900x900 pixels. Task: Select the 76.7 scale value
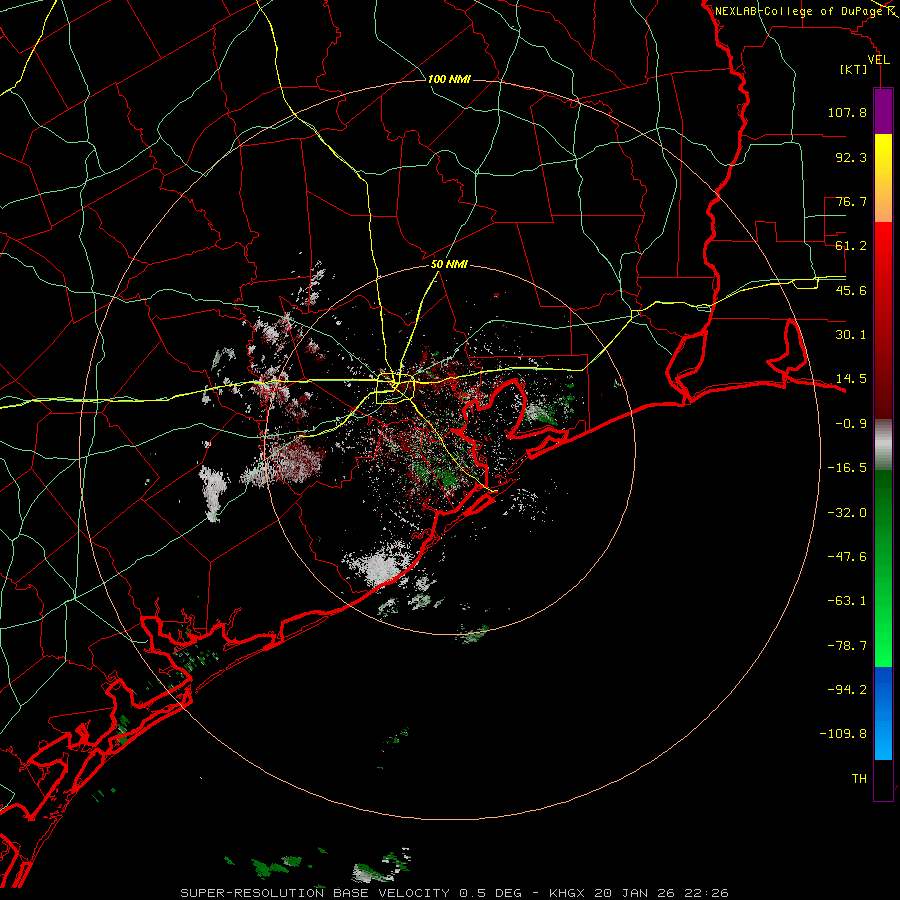(x=851, y=201)
